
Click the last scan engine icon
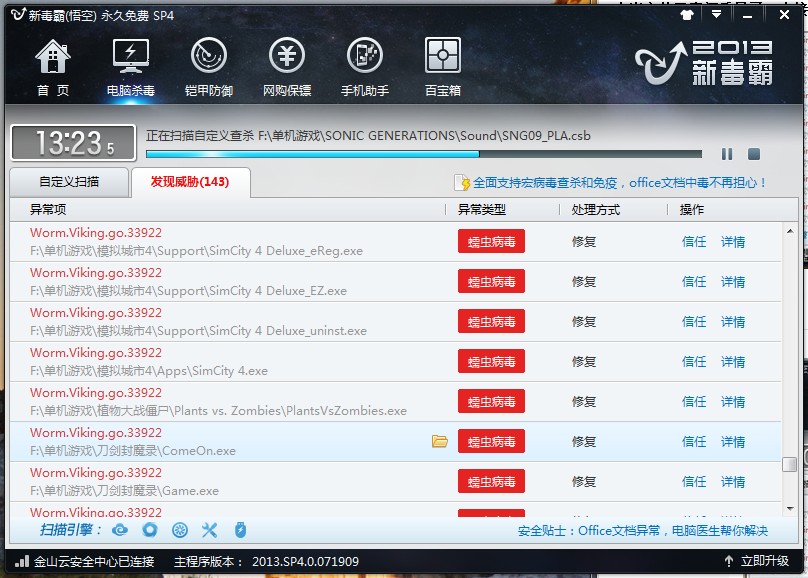tap(240, 530)
